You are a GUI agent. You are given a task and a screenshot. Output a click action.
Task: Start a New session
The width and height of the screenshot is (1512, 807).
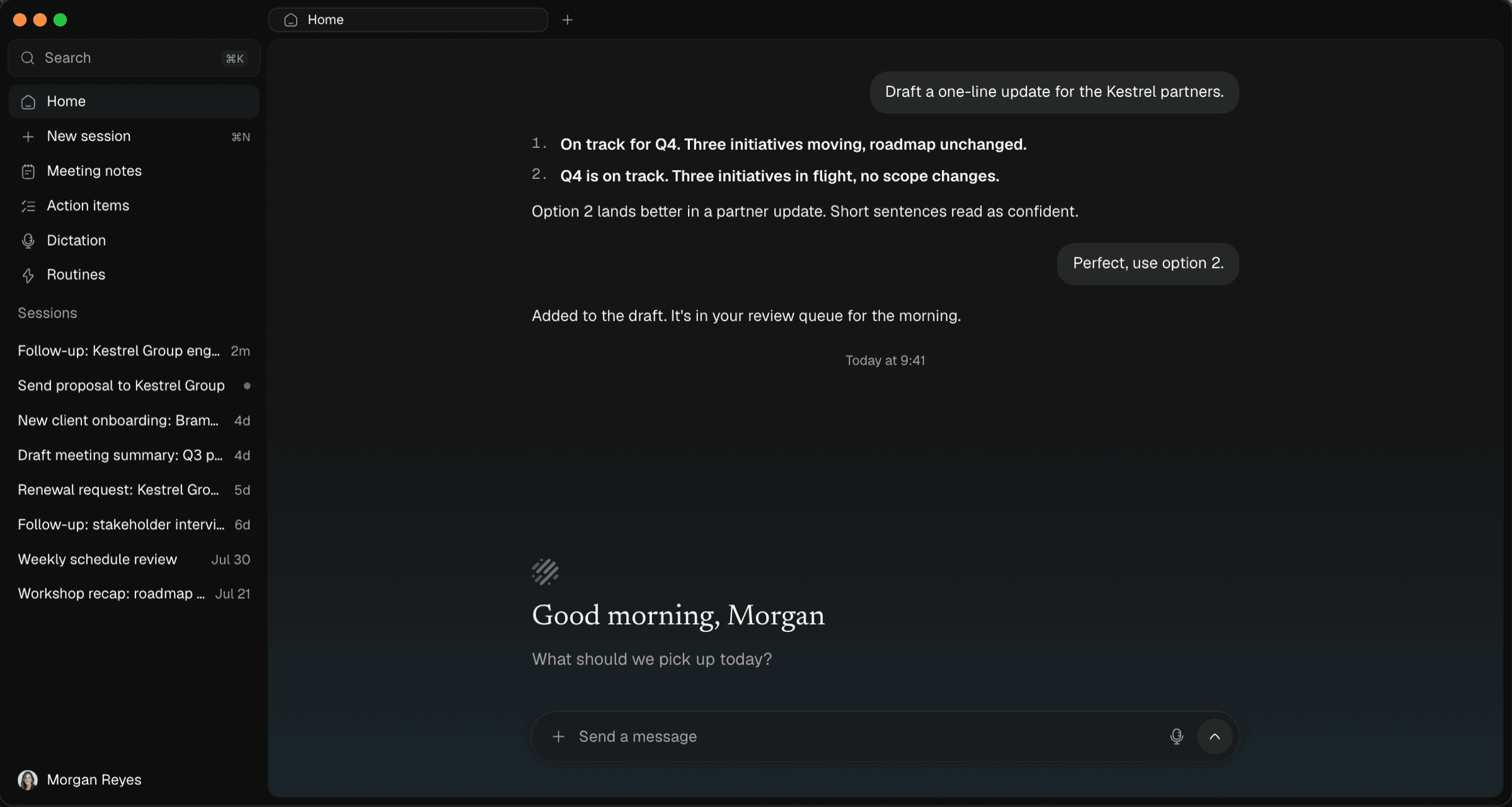pos(134,136)
